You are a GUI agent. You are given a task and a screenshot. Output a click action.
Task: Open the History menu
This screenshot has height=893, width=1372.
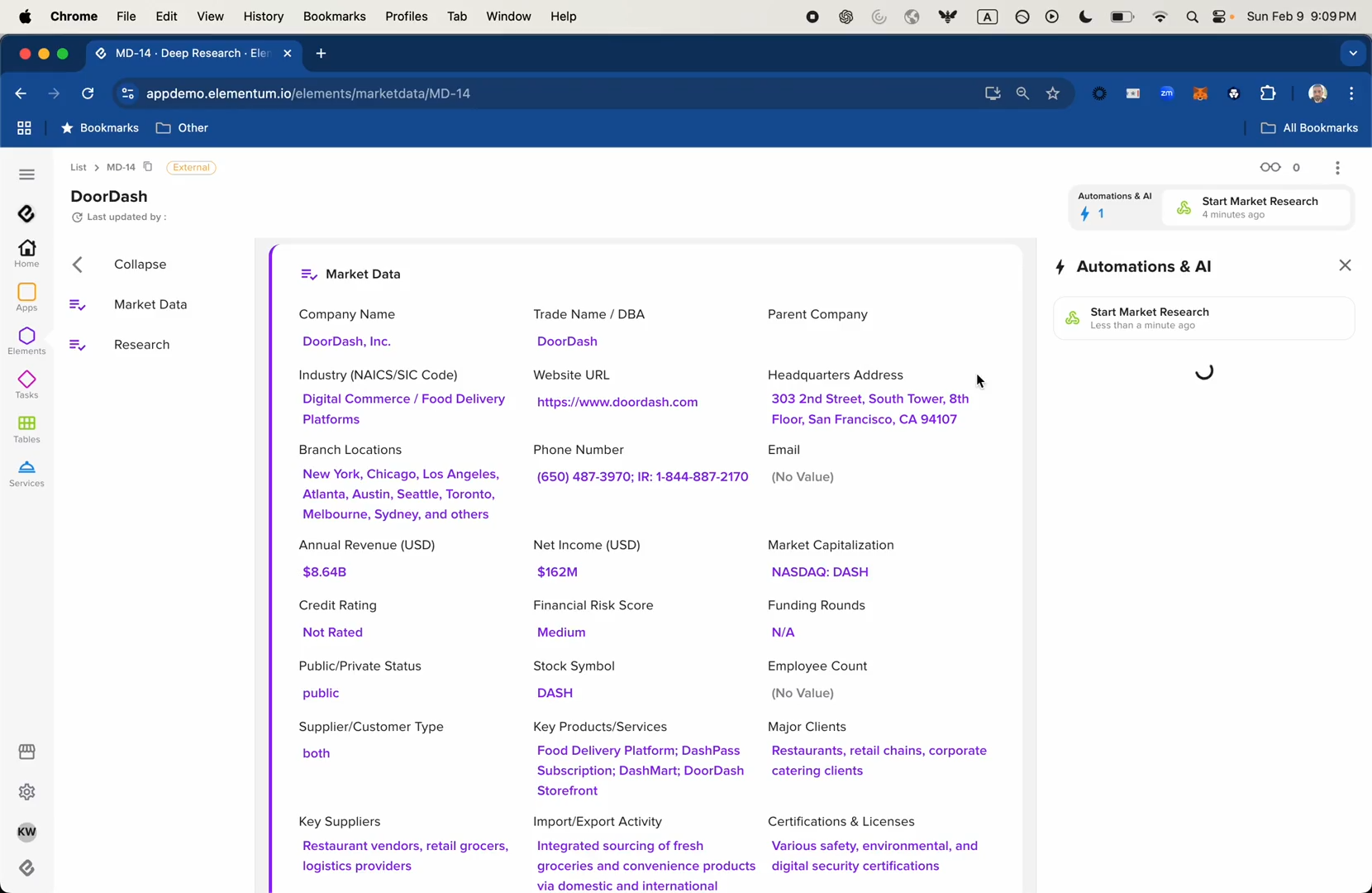pyautogui.click(x=263, y=17)
